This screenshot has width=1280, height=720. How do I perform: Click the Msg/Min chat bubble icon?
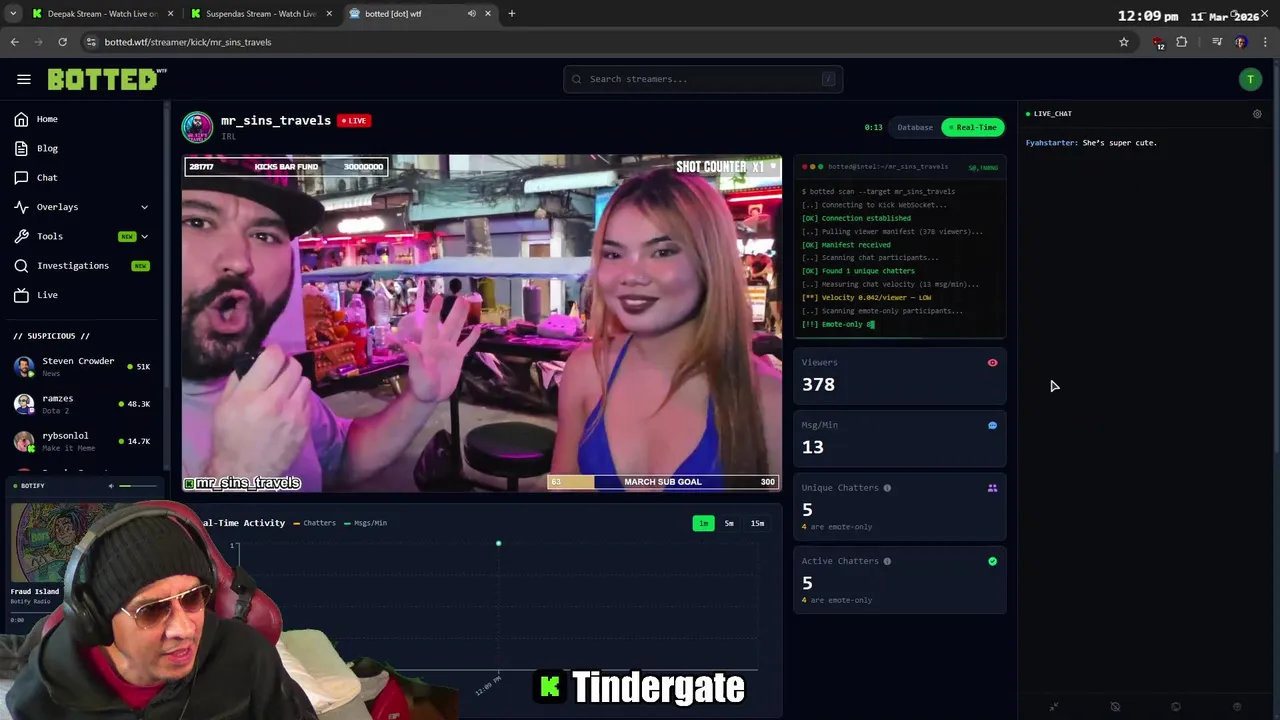coord(992,426)
